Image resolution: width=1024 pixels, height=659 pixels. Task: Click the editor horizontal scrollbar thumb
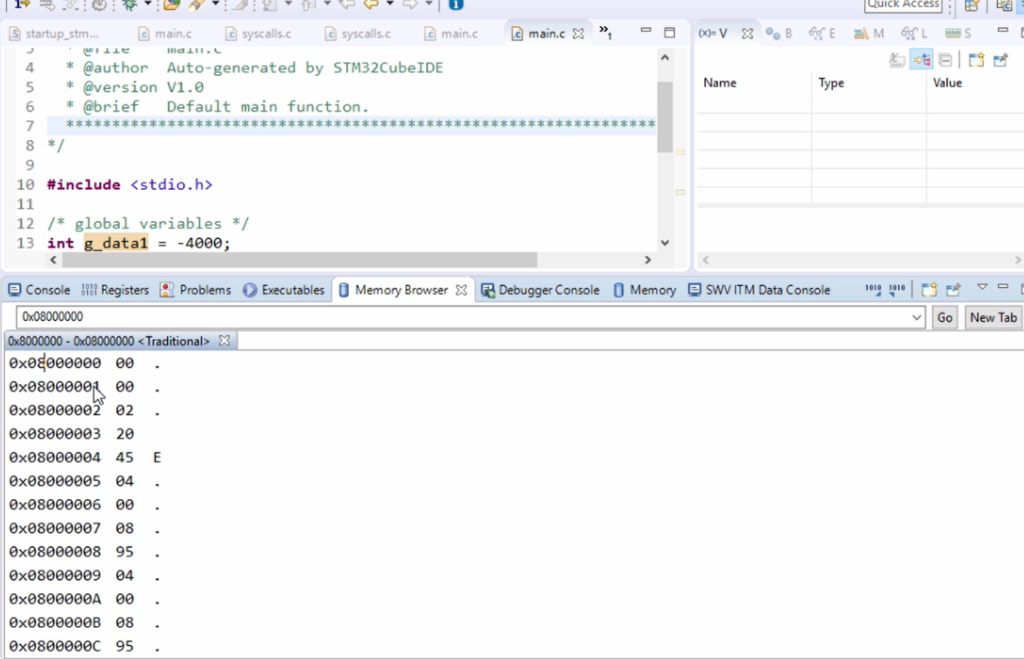coord(299,260)
